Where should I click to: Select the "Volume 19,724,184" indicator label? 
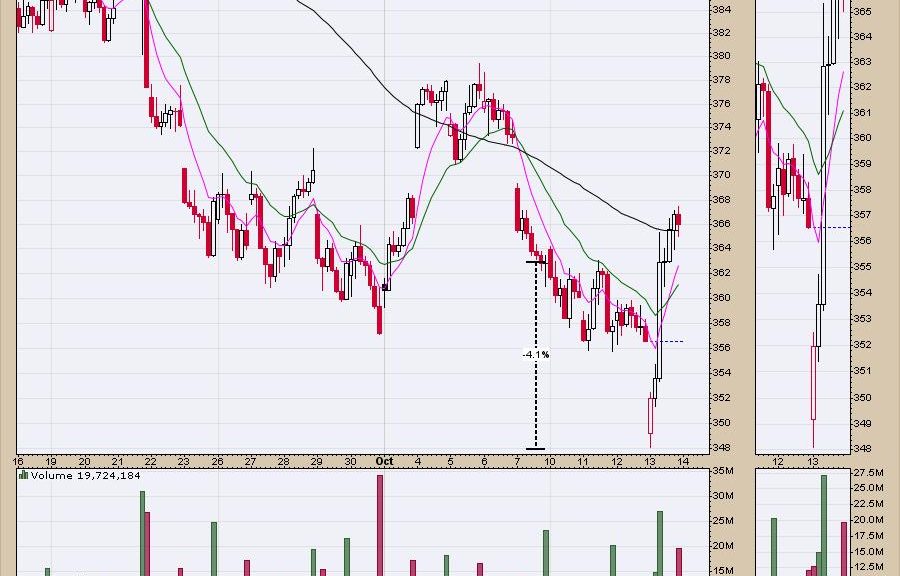click(86, 476)
